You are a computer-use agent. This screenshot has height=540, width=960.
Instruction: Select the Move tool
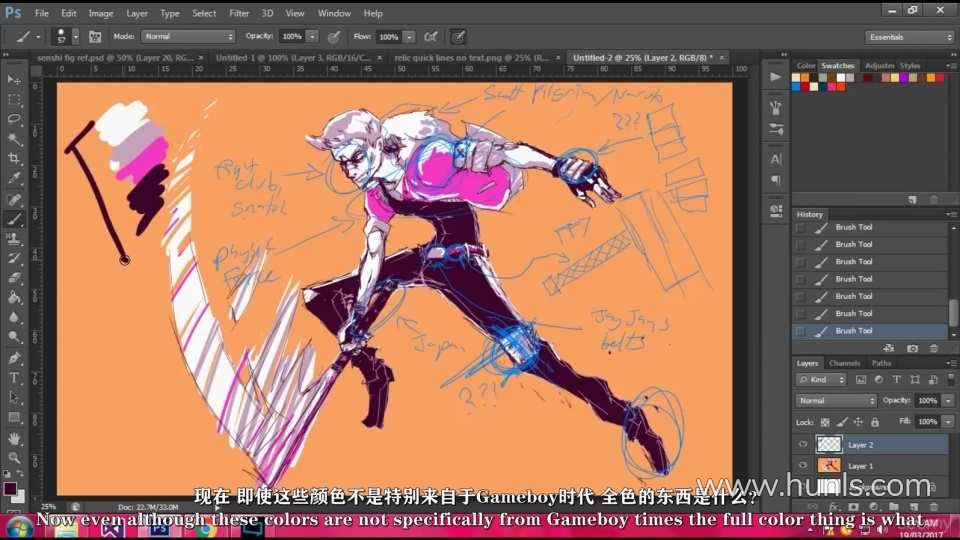click(x=14, y=79)
